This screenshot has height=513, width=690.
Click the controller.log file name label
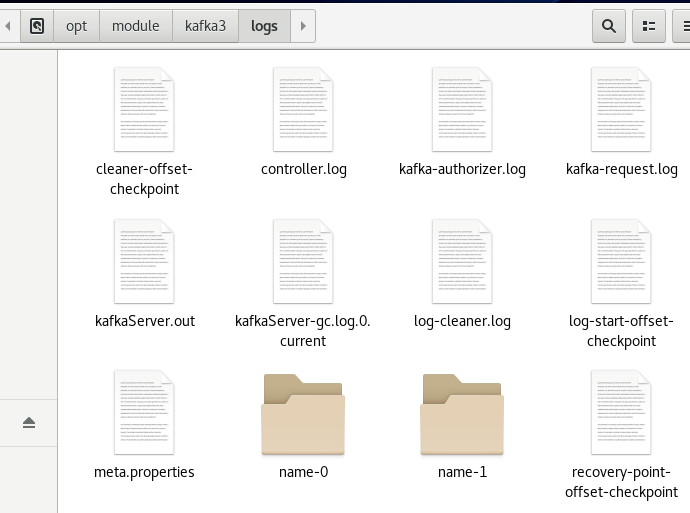pos(304,169)
